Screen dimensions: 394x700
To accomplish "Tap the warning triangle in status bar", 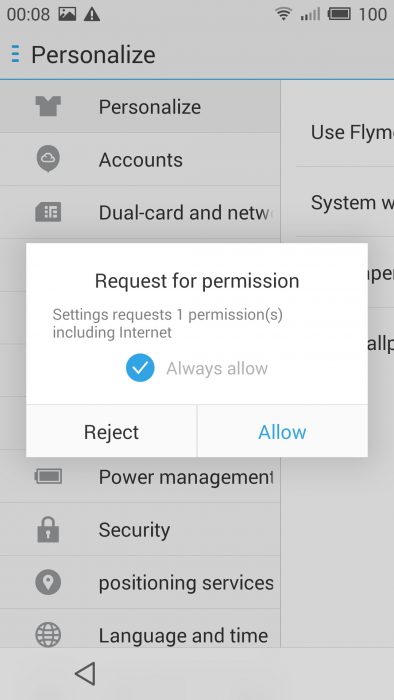I will 92,15.
